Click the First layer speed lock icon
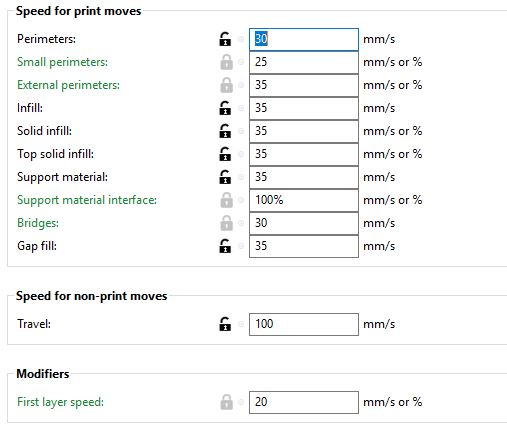 tap(226, 402)
